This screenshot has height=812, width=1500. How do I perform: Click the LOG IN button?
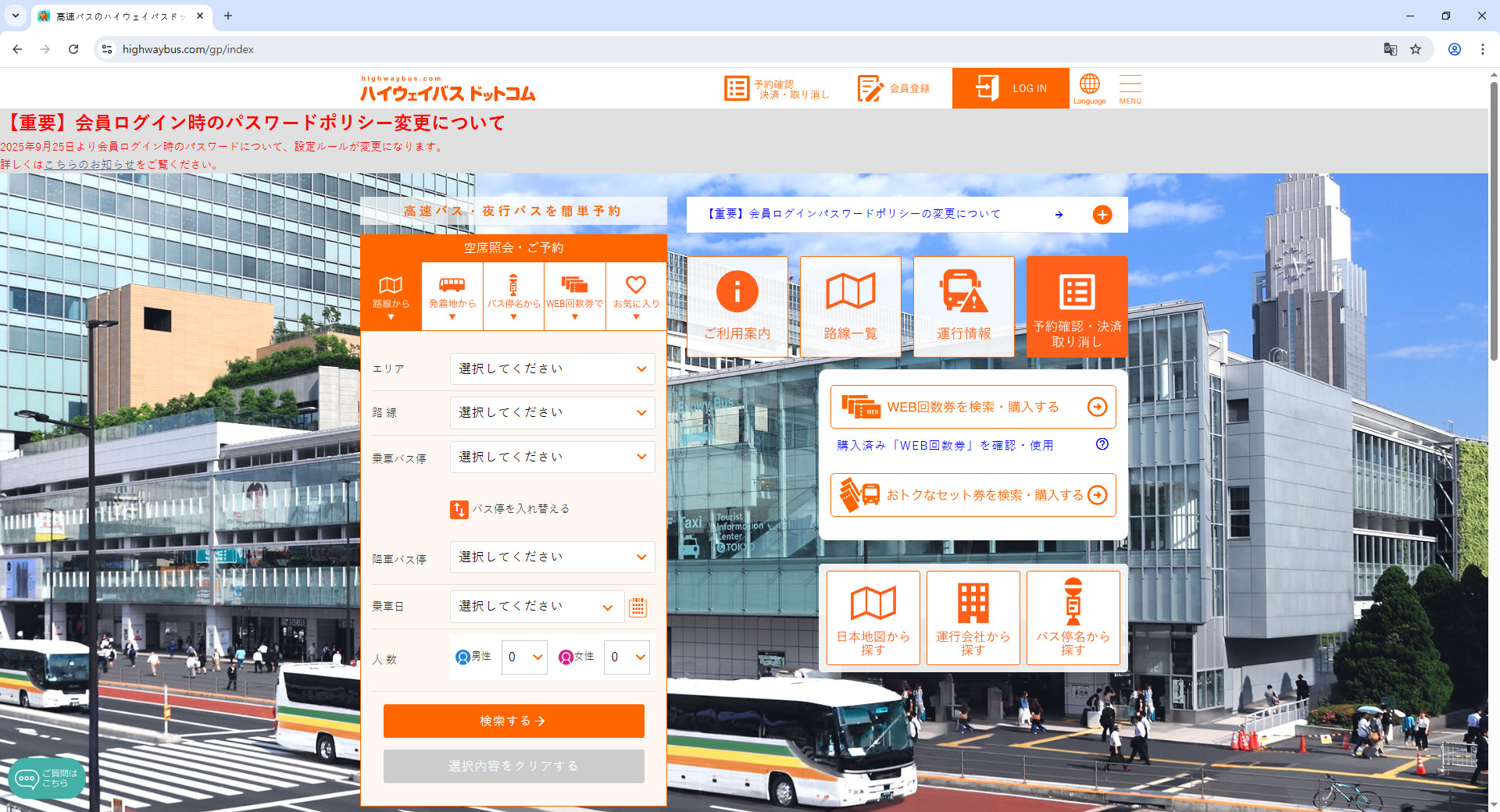(x=1010, y=88)
